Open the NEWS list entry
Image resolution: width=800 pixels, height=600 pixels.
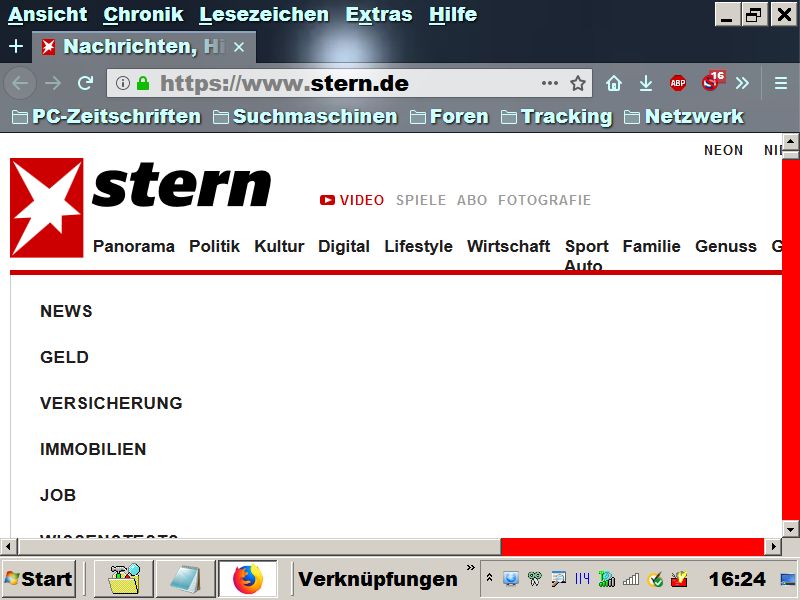pos(66,311)
